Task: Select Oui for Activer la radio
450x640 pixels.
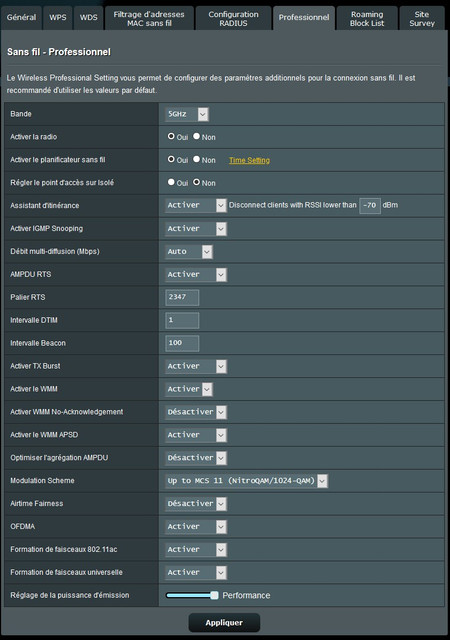Action: point(171,136)
